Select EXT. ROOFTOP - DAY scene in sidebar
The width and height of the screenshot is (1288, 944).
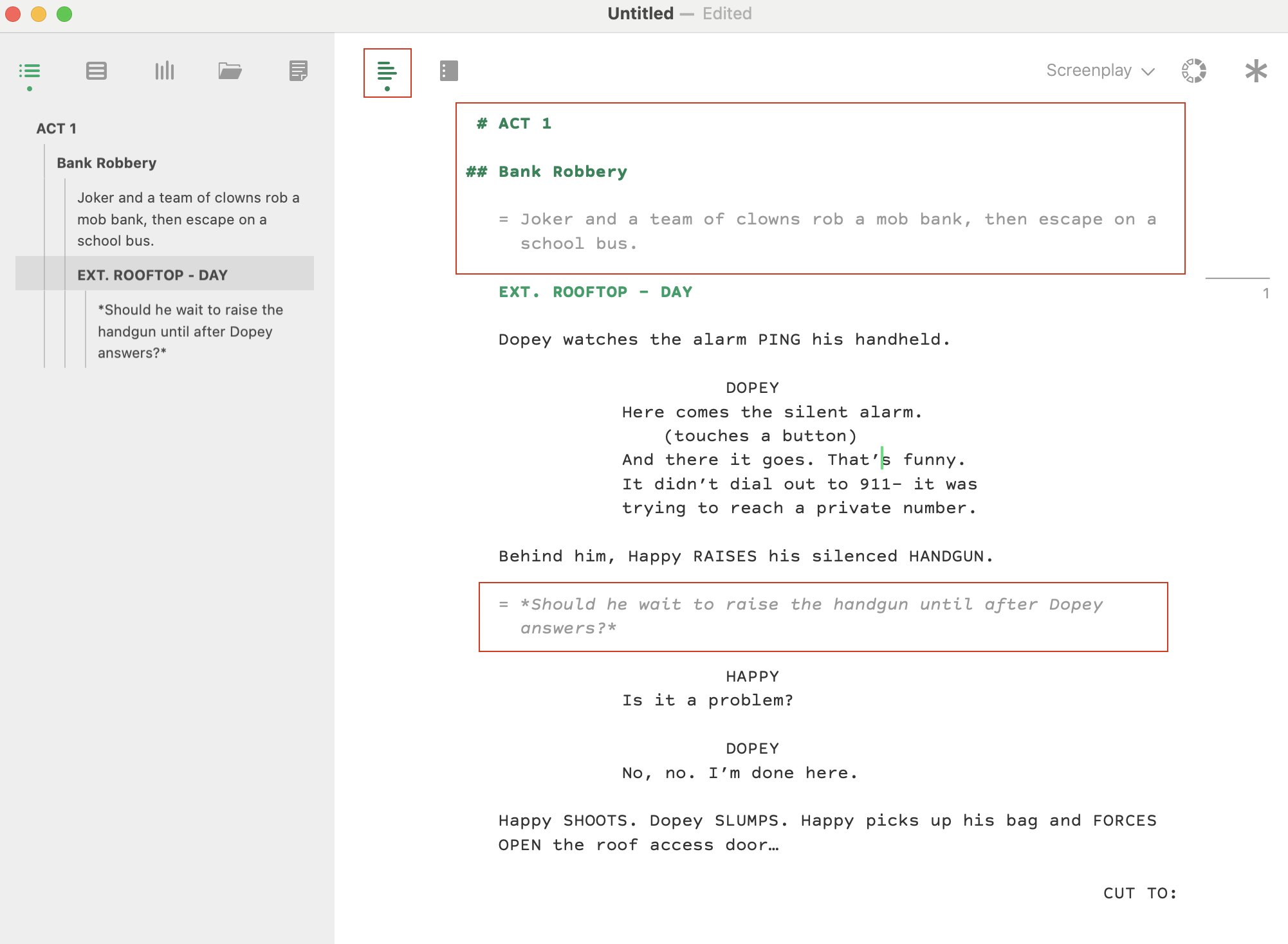coord(152,275)
